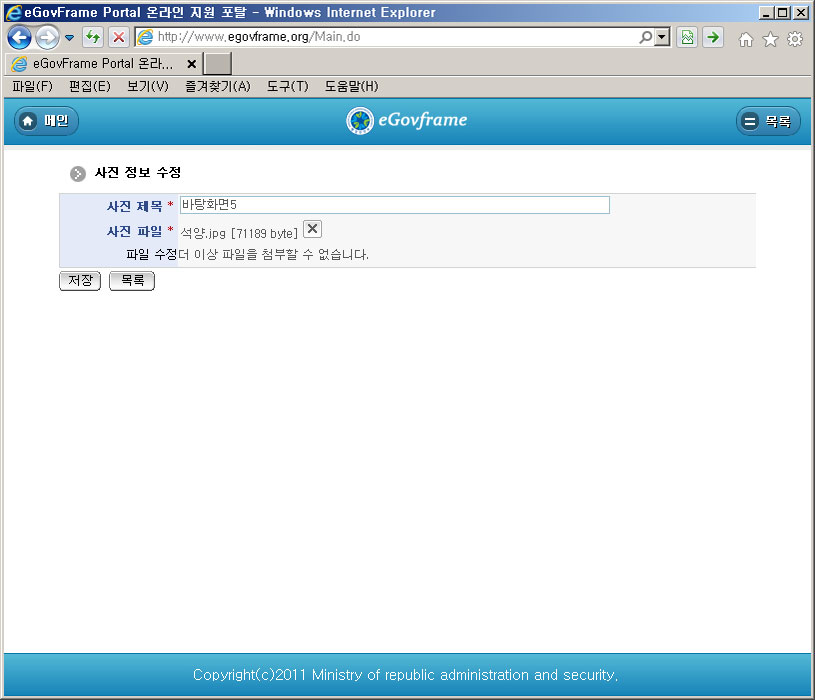
Task: Expand the address bar dropdown arrow
Action: tap(662, 38)
